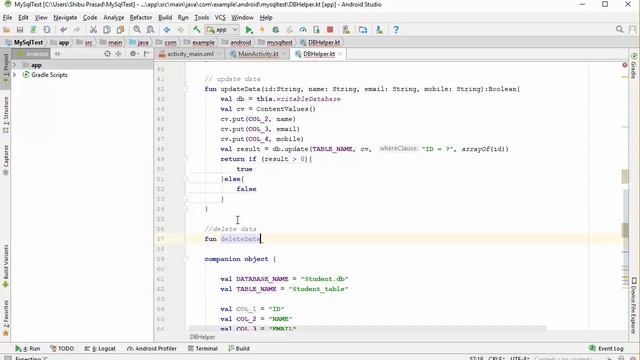The image size is (640, 360).
Task: Open Help with the question mark icon
Action: tap(396, 30)
